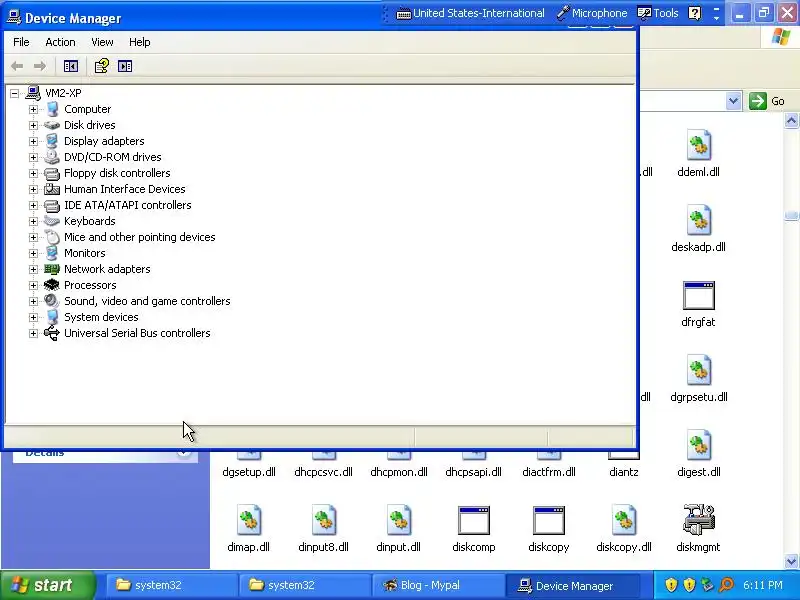Open the Action menu
Image resolution: width=800 pixels, height=600 pixels.
tap(60, 42)
